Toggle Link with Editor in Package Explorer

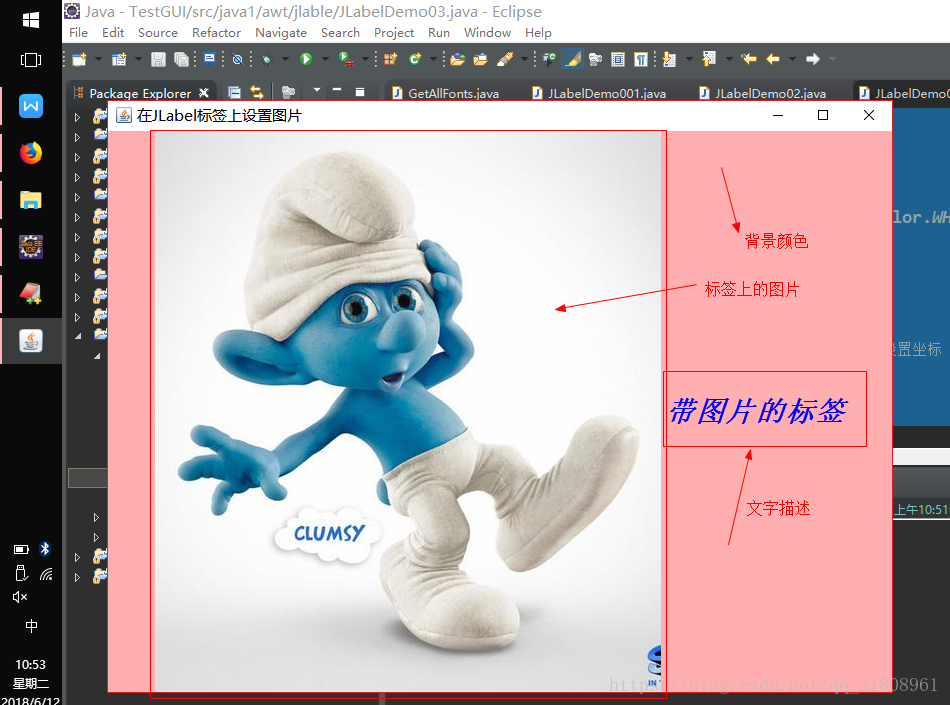point(257,92)
